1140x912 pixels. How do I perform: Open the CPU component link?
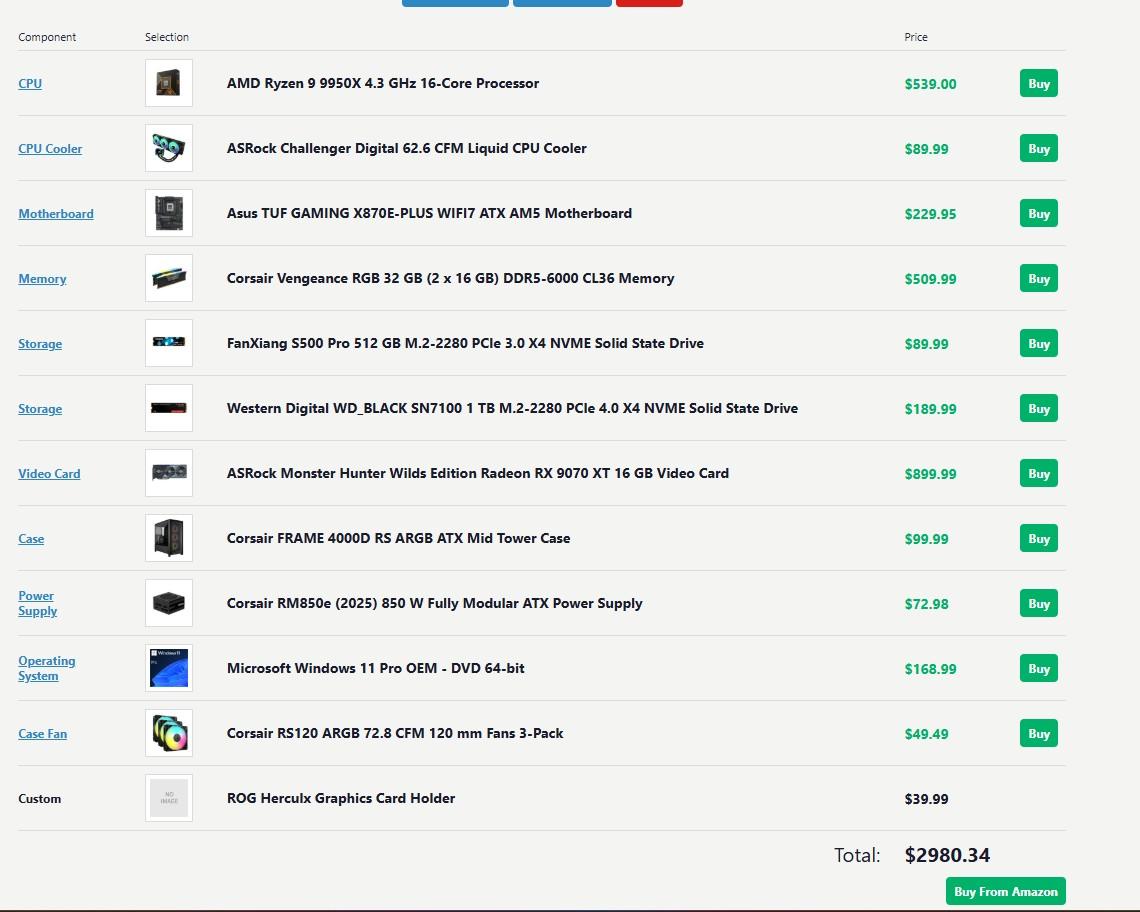click(30, 84)
